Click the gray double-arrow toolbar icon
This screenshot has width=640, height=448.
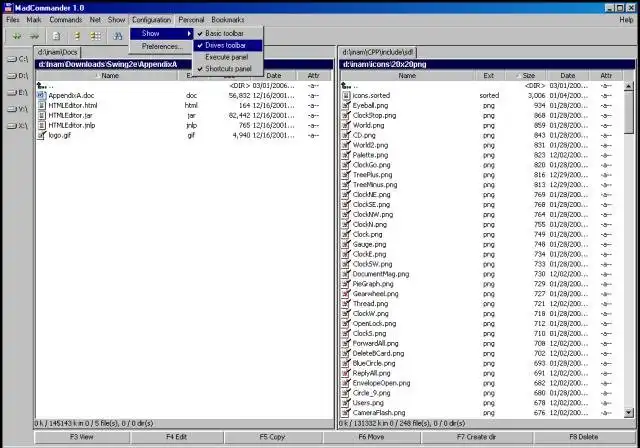[x=34, y=36]
